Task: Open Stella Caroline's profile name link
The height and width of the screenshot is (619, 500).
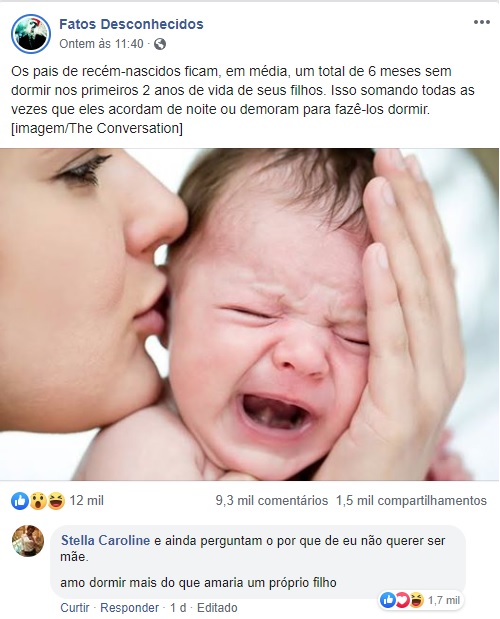Action: (x=105, y=540)
